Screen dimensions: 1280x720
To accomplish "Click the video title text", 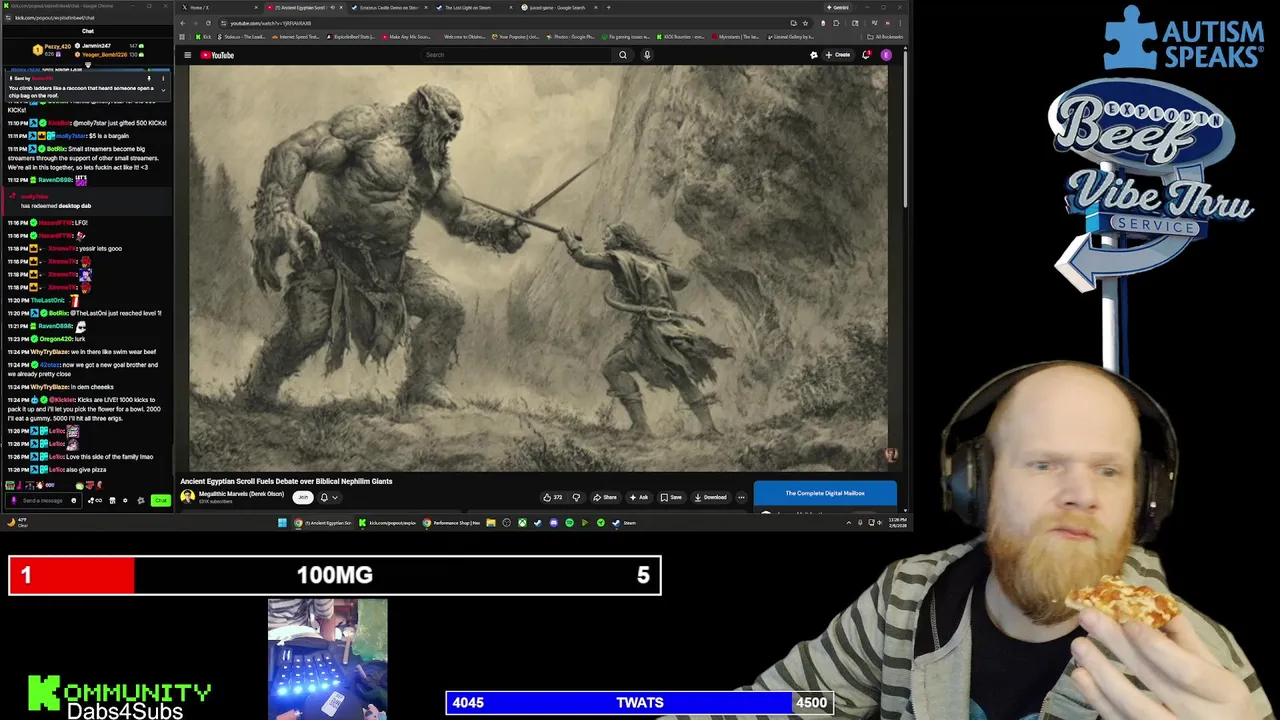I will pos(286,481).
